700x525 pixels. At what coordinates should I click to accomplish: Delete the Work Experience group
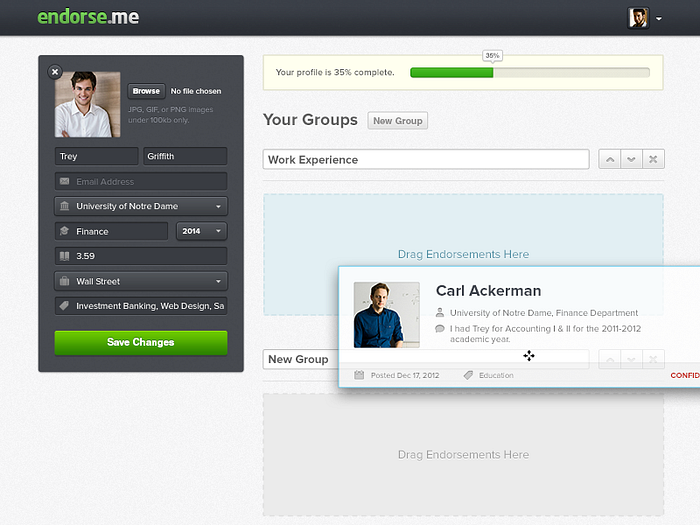[x=653, y=159]
